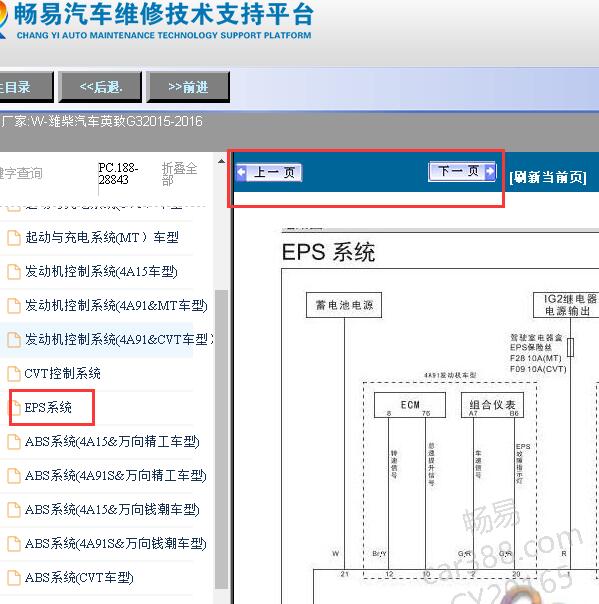This screenshot has width=599, height=604.
Task: Click the 前进 (forward) button
Action: pos(188,87)
